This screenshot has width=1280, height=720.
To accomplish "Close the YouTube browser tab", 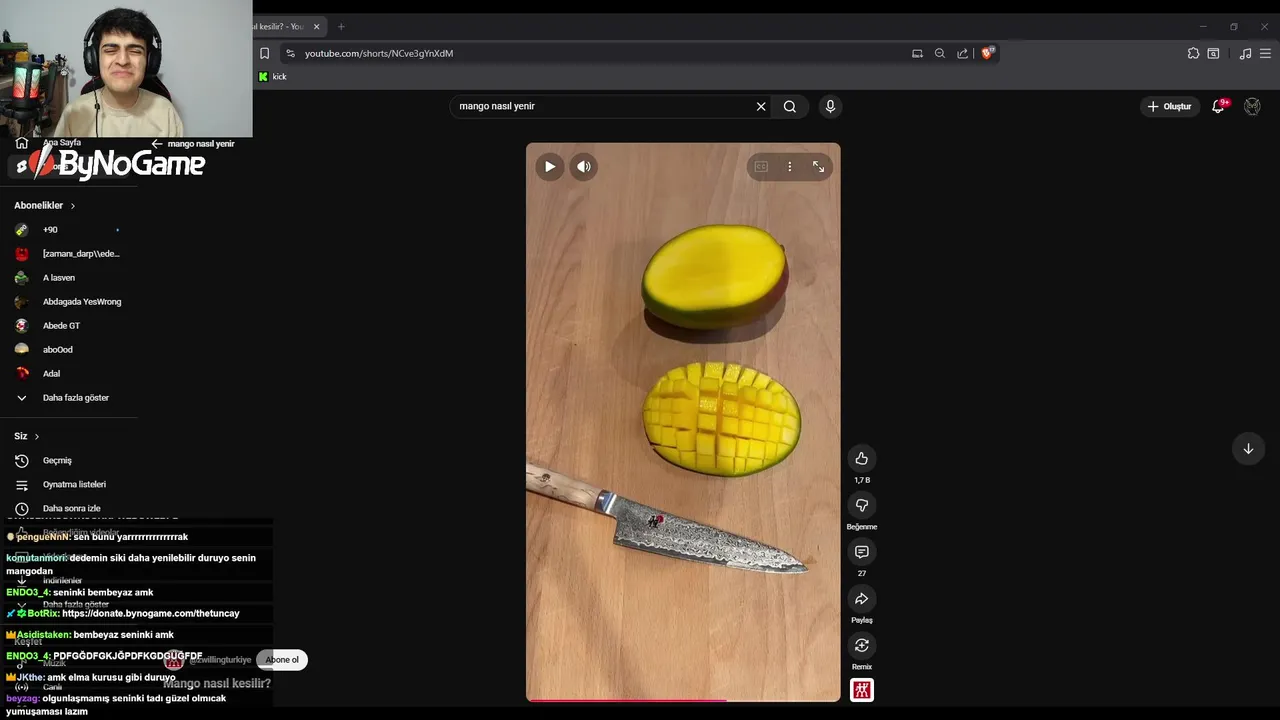I will (317, 26).
